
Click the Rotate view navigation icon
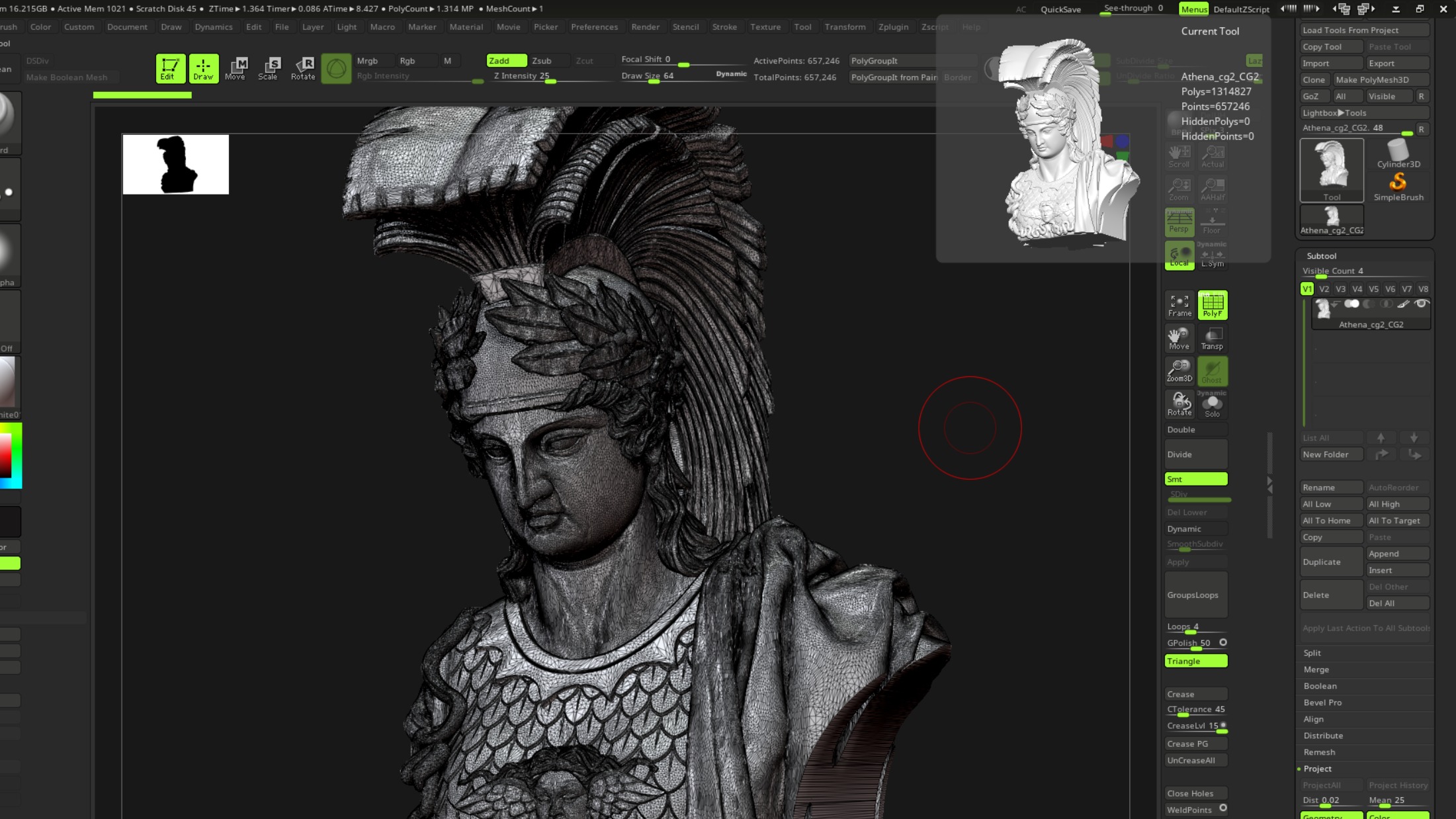(x=1179, y=404)
